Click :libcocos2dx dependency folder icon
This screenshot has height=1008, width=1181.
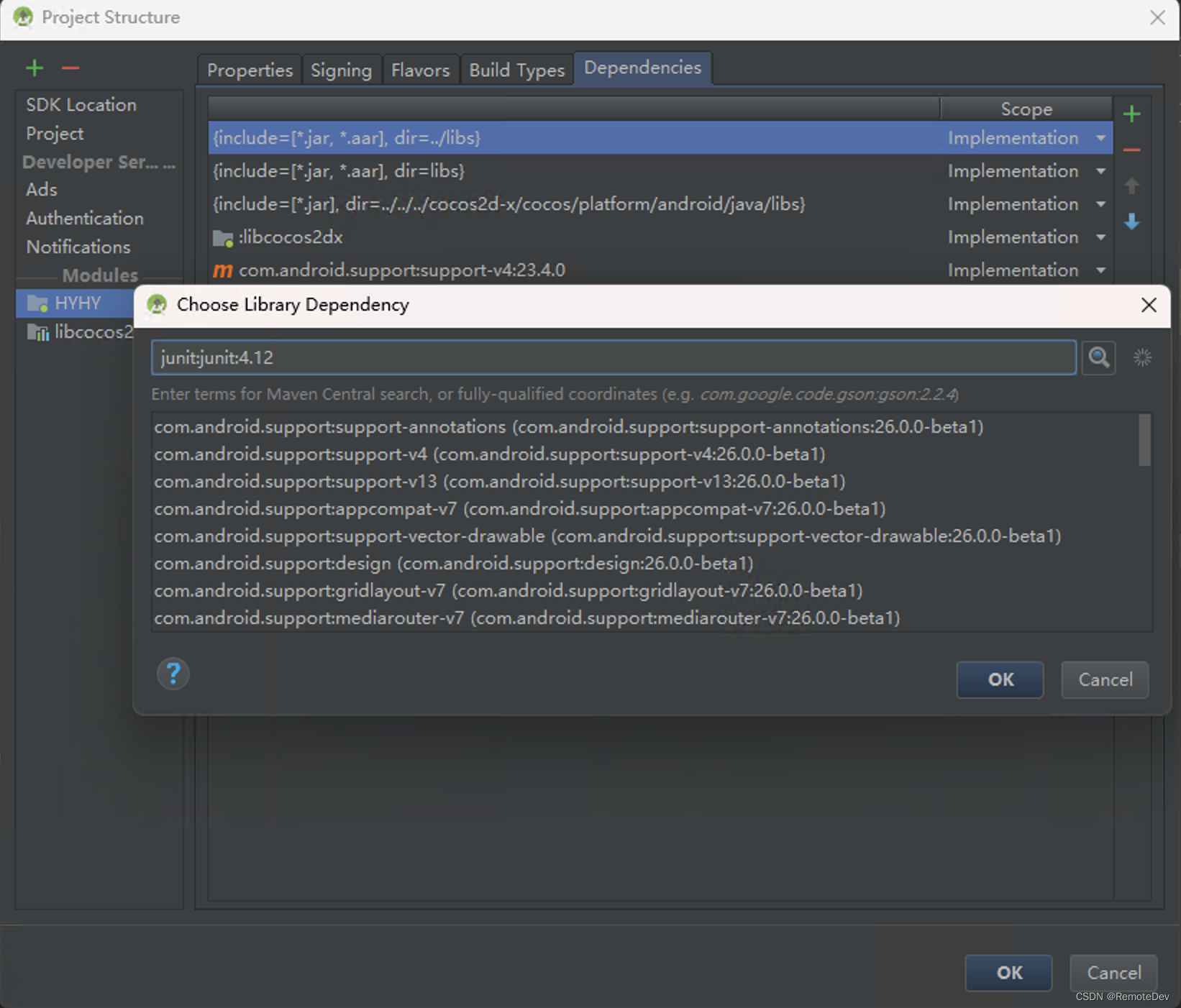pyautogui.click(x=223, y=238)
